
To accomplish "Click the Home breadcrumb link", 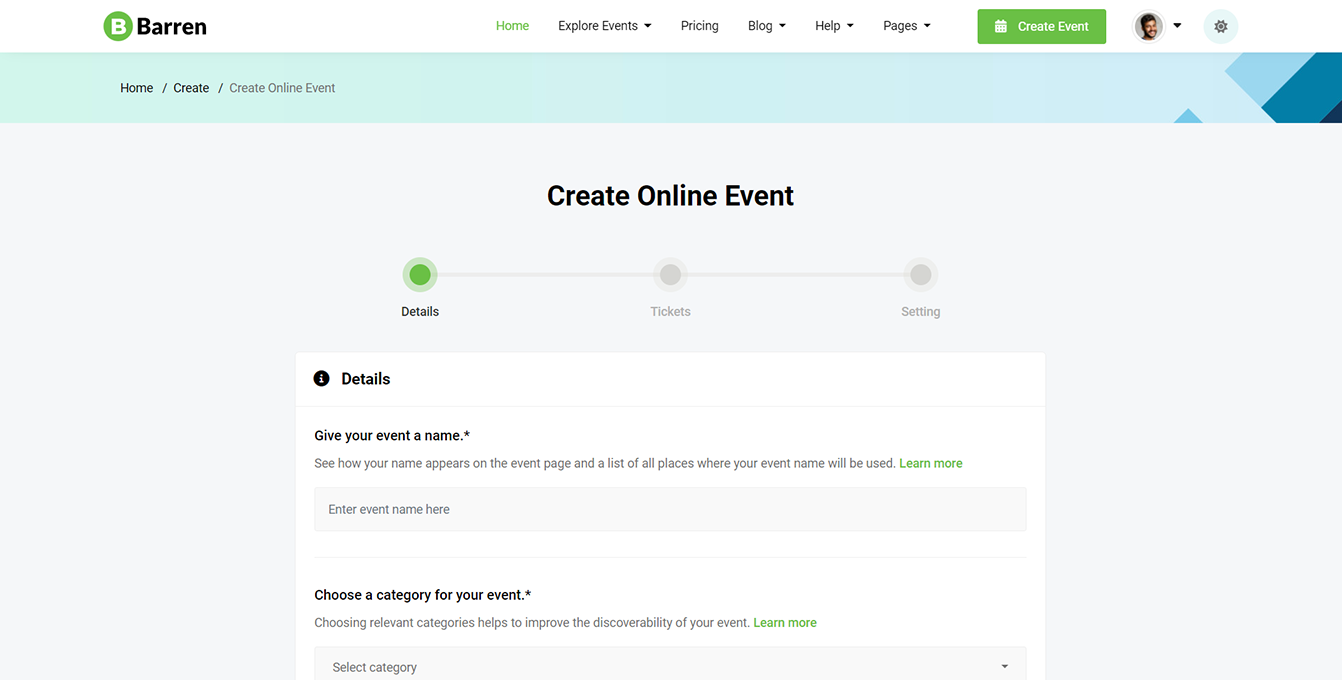I will (136, 88).
